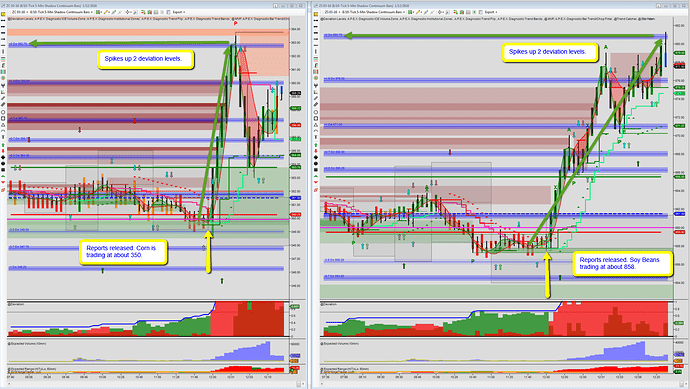Select diagonal line tool in corn chart sidebar
Image resolution: width=690 pixels, height=389 pixels.
point(3,99)
